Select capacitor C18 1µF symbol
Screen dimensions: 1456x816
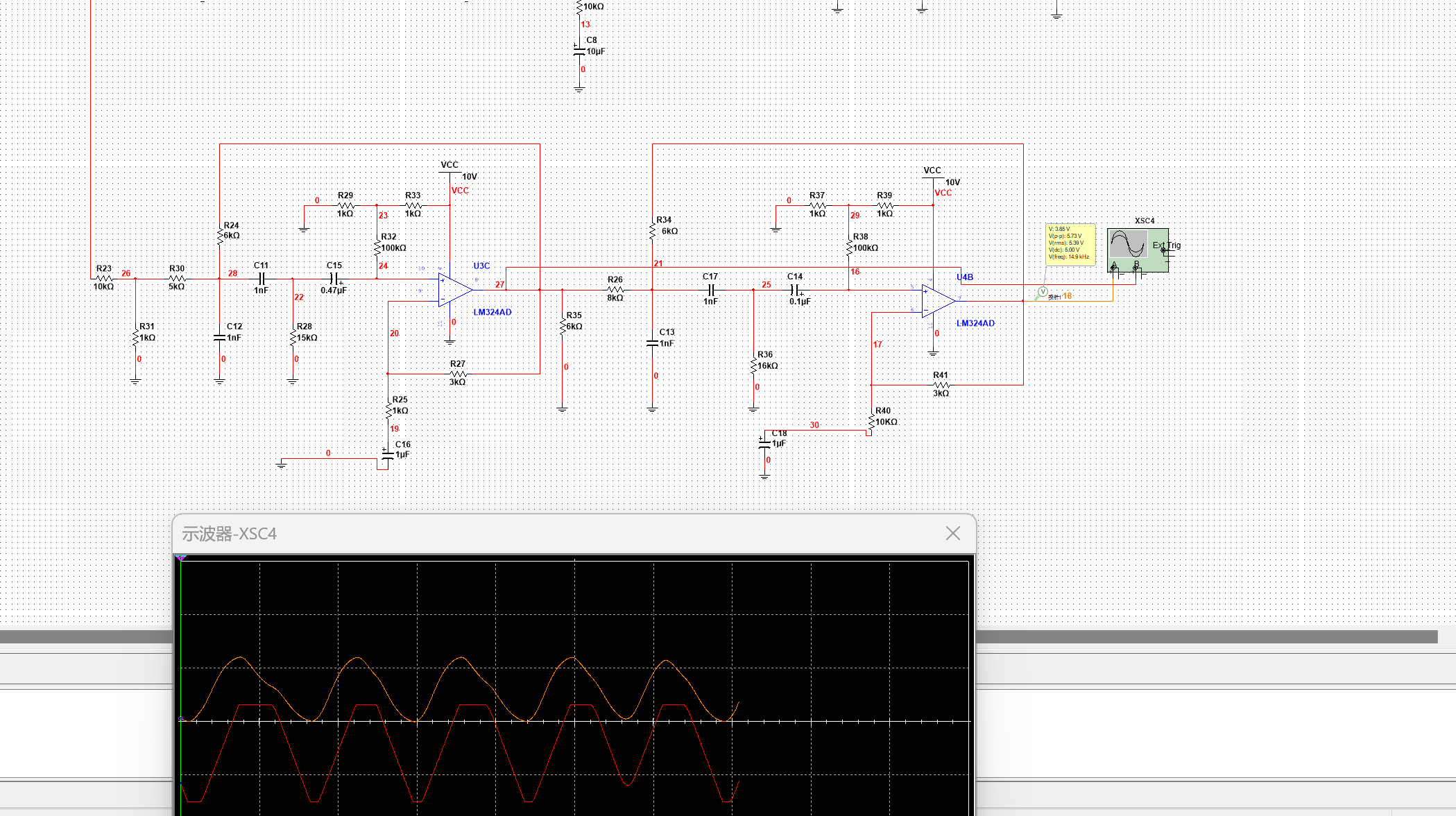764,443
